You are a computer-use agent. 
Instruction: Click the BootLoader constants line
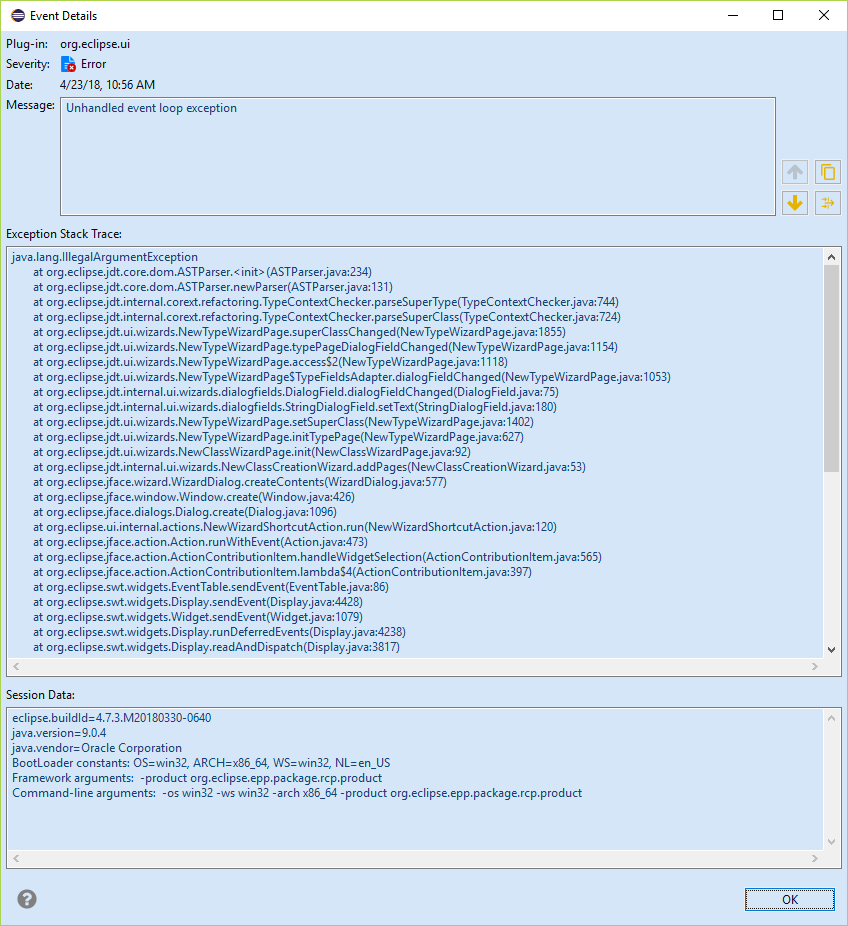click(201, 763)
